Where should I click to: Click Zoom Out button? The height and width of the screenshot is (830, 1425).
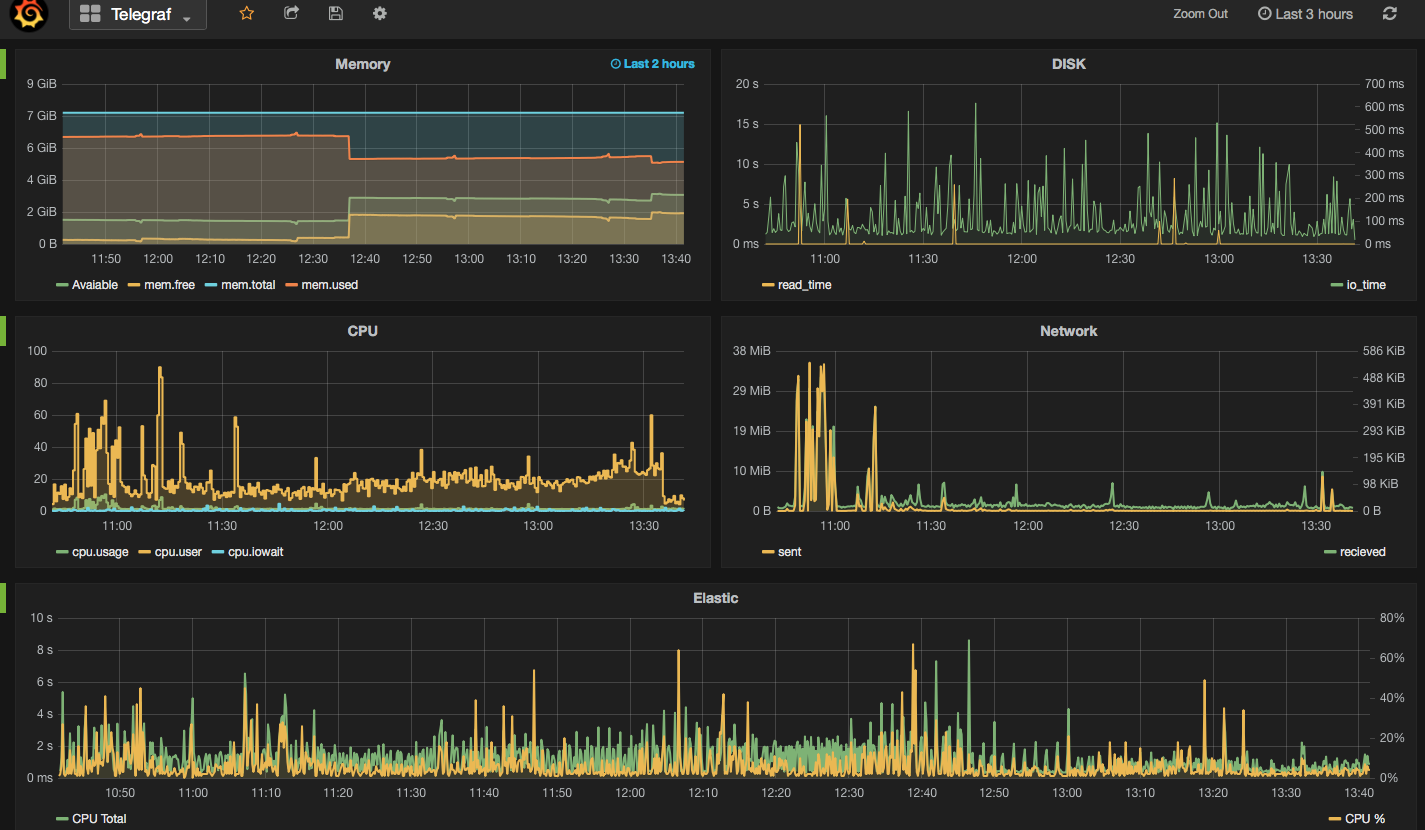coord(1201,14)
